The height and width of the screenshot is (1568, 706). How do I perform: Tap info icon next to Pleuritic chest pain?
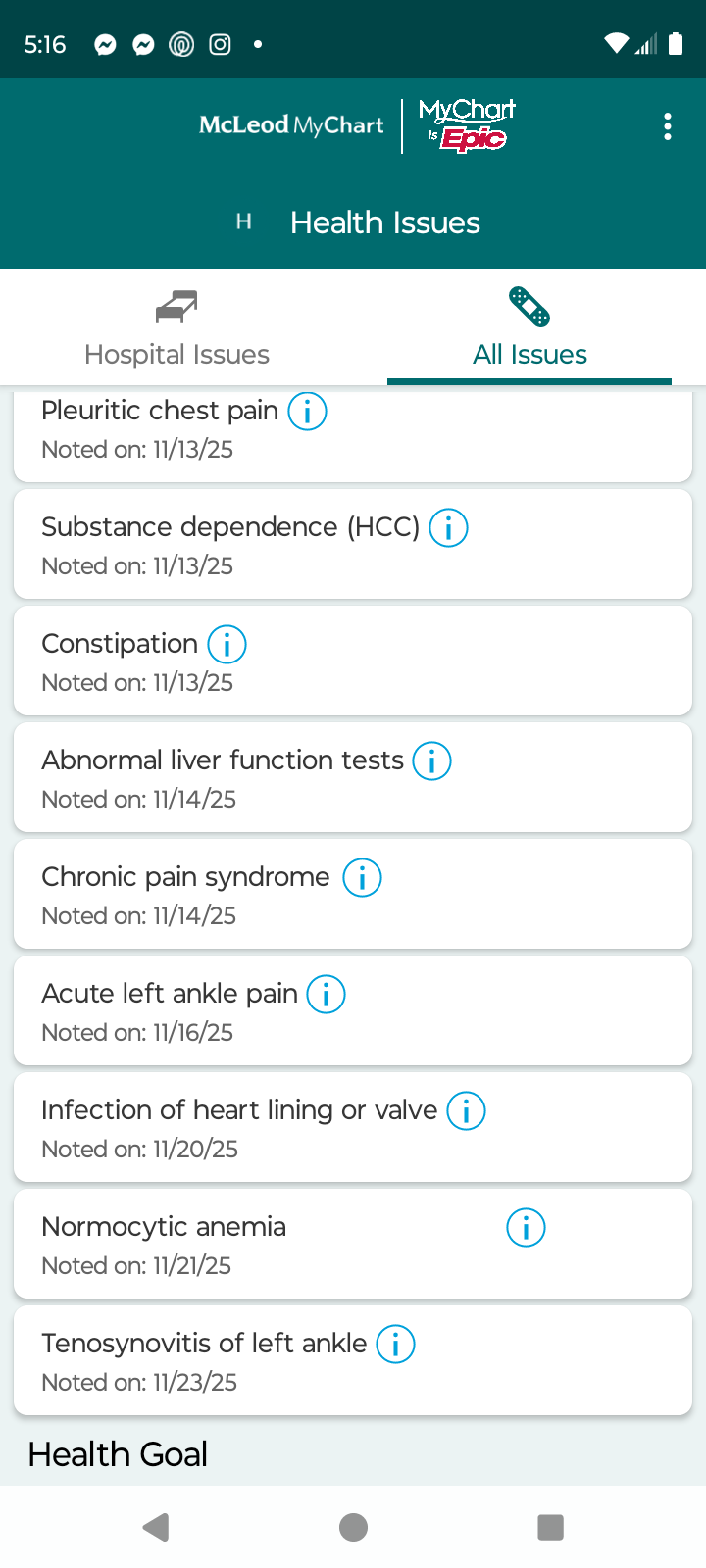pyautogui.click(x=307, y=412)
